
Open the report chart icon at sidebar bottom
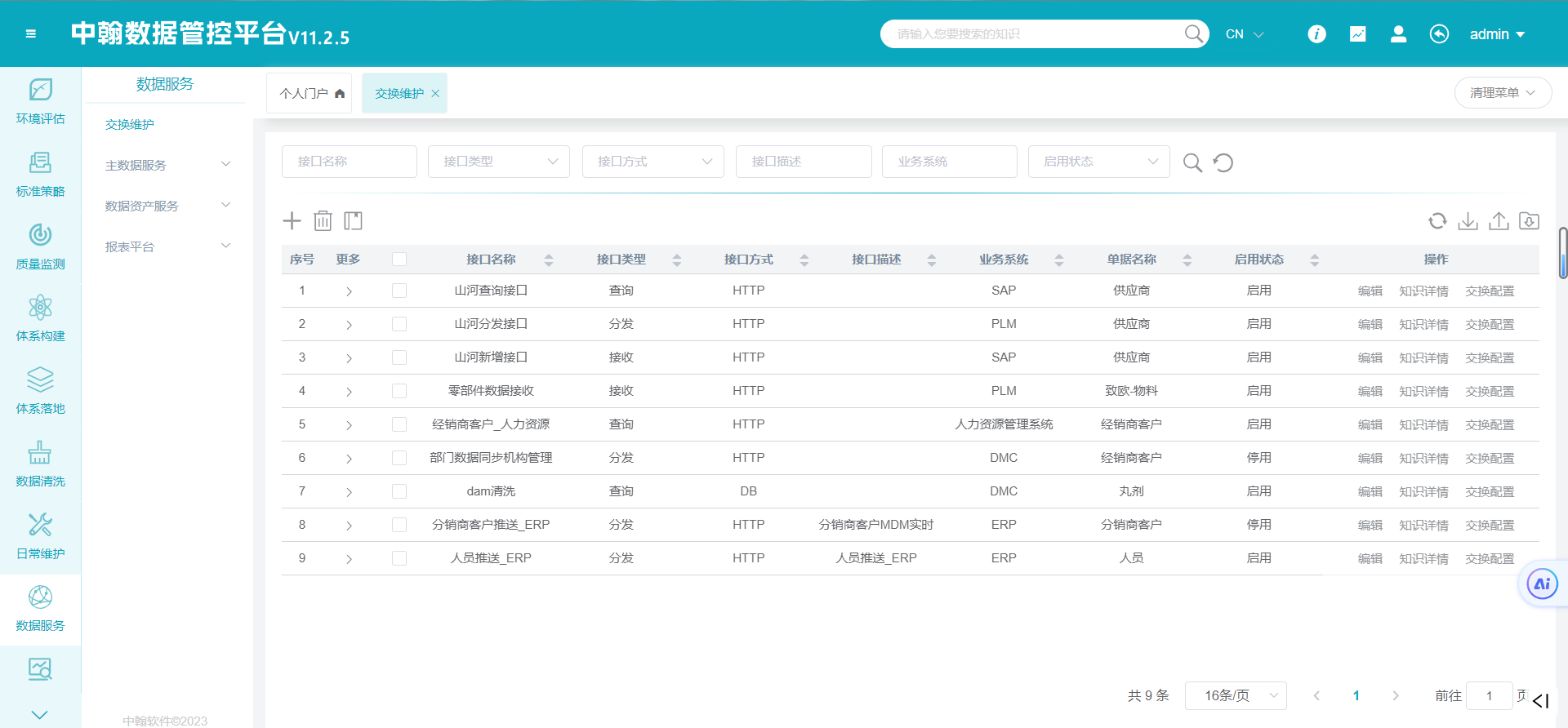(40, 669)
